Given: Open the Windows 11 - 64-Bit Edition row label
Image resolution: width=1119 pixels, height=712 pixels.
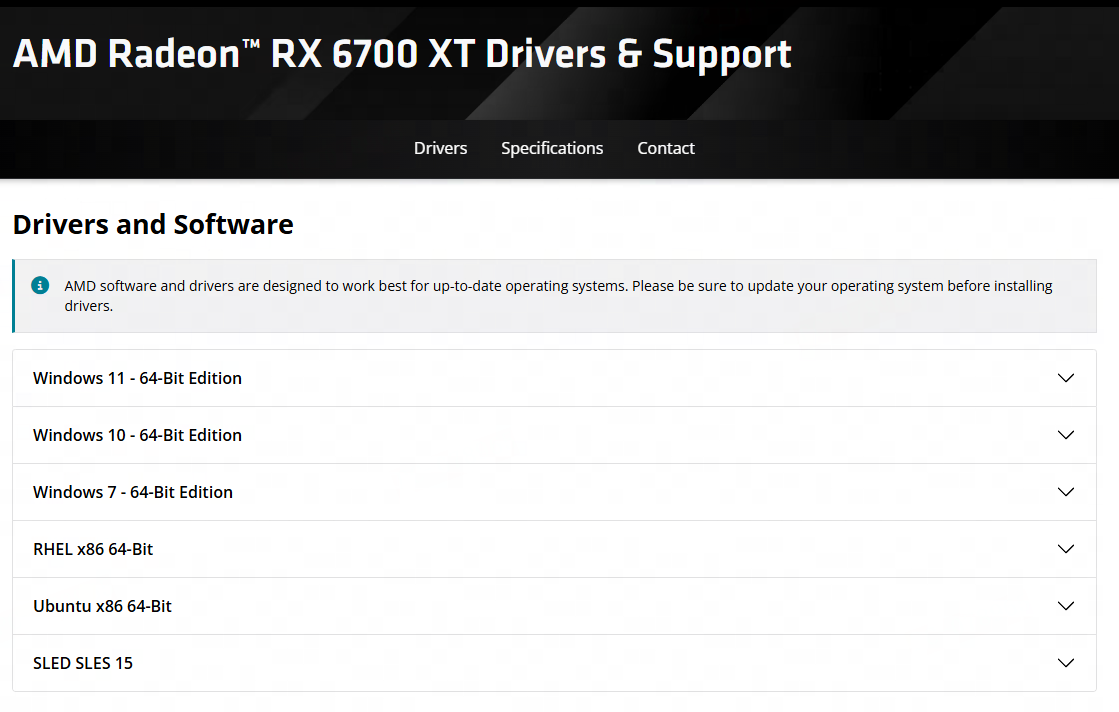Looking at the screenshot, I should (137, 378).
